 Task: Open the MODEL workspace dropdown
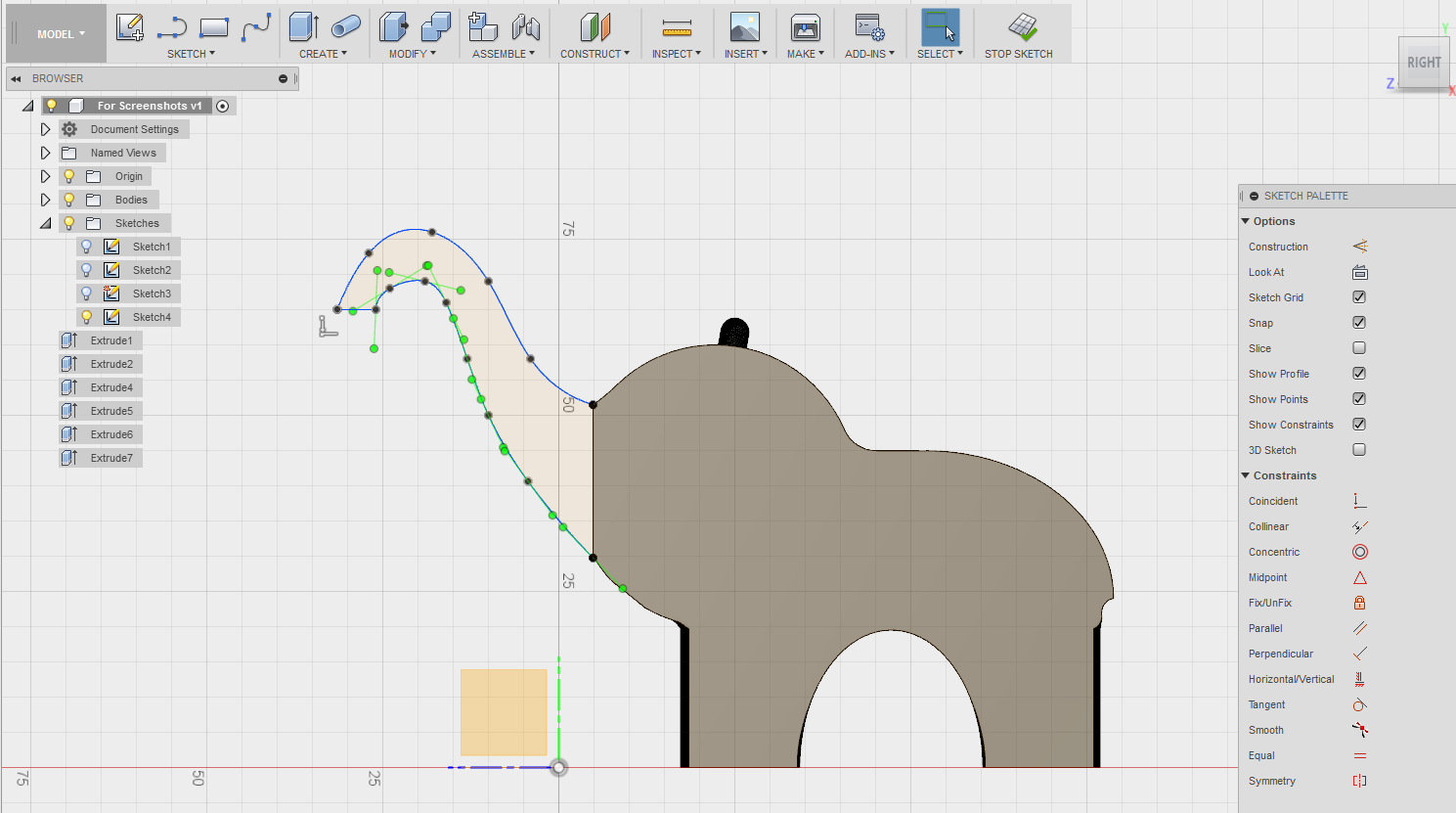61,34
